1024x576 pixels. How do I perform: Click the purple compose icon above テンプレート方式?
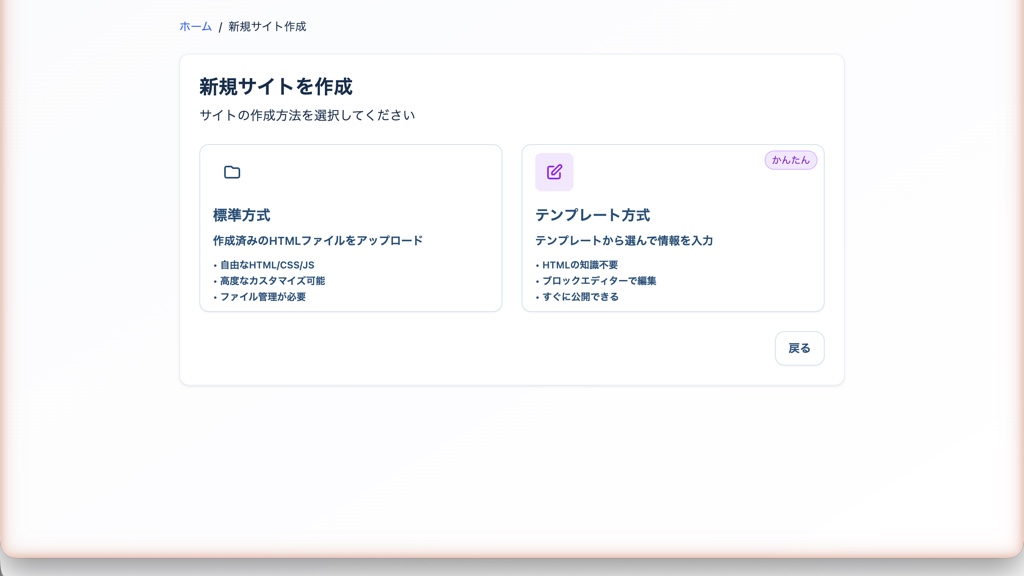[554, 171]
